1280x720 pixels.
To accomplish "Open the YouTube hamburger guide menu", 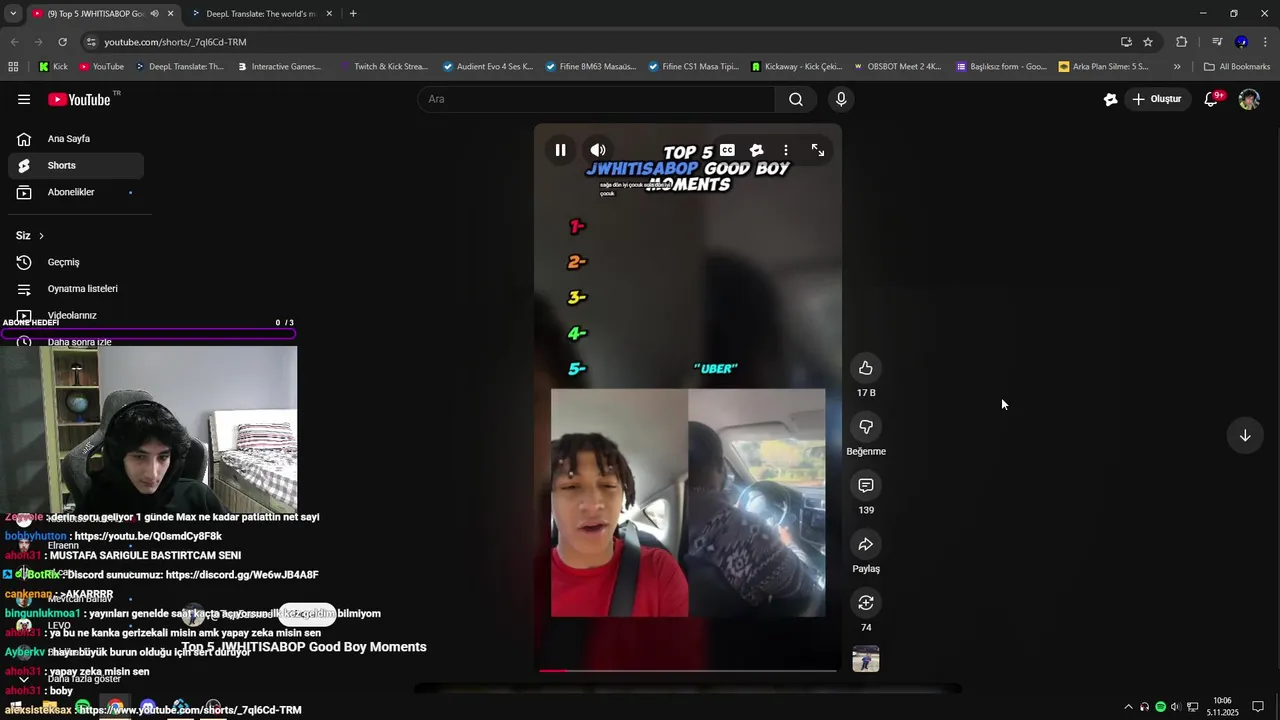I will [24, 99].
